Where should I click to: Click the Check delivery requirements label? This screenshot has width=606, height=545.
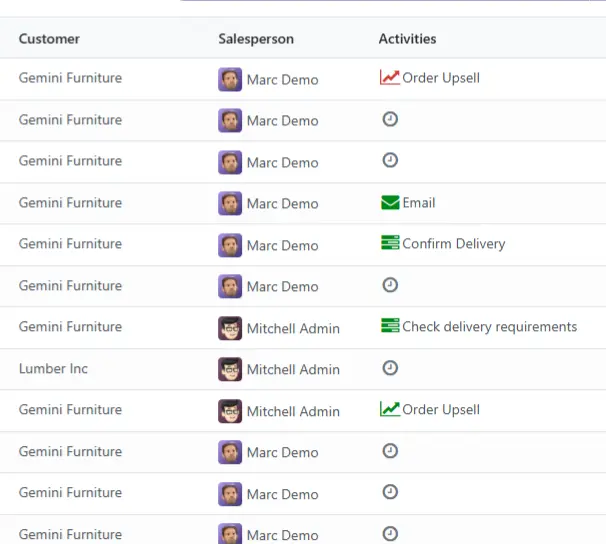(490, 327)
